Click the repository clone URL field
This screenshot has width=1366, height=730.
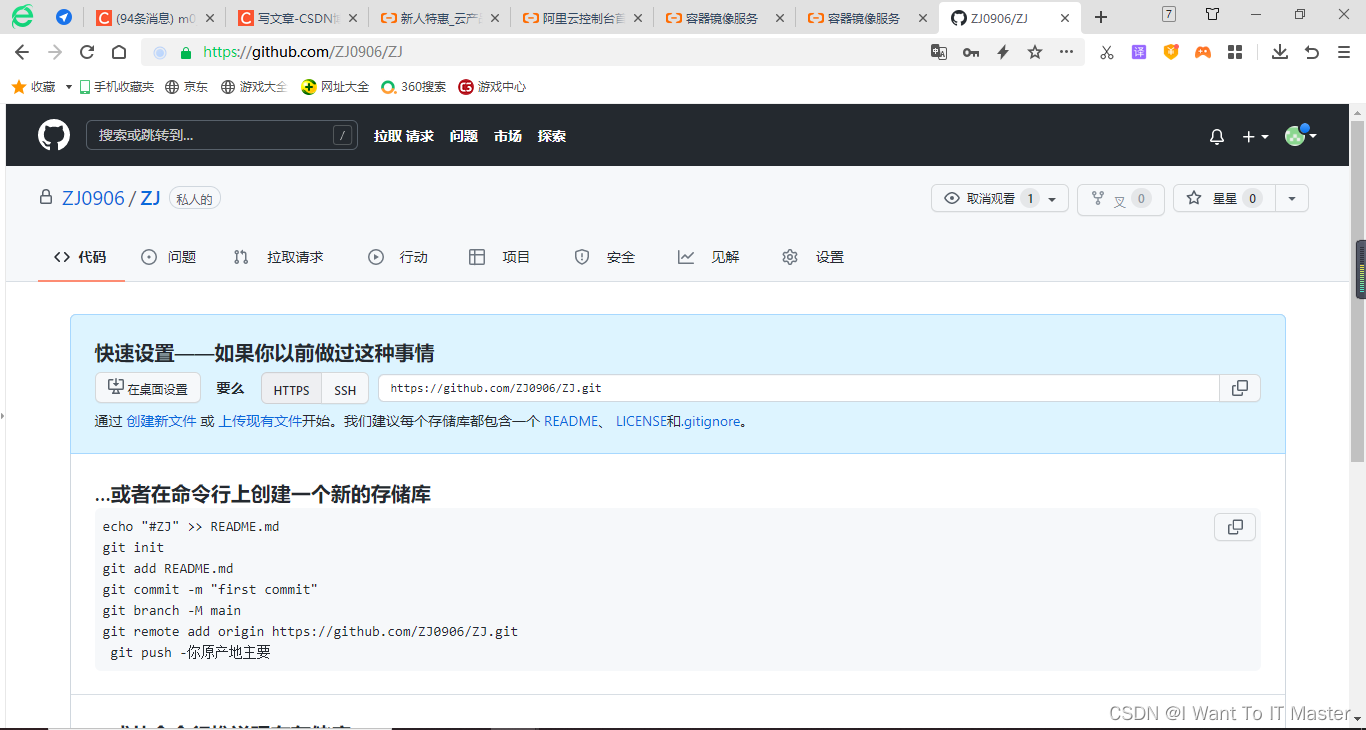(x=798, y=388)
